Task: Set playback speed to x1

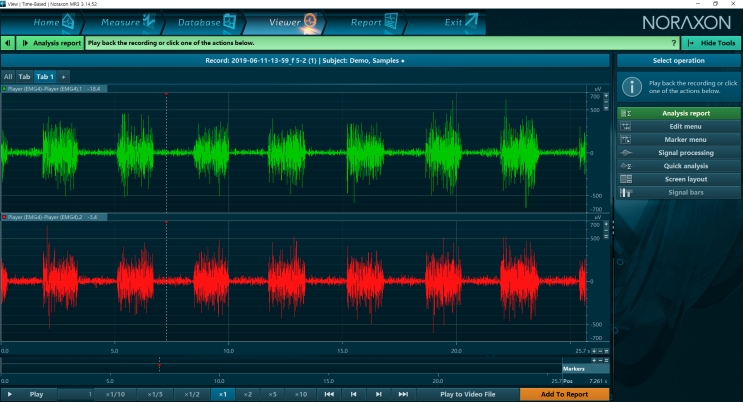Action: pyautogui.click(x=223, y=394)
